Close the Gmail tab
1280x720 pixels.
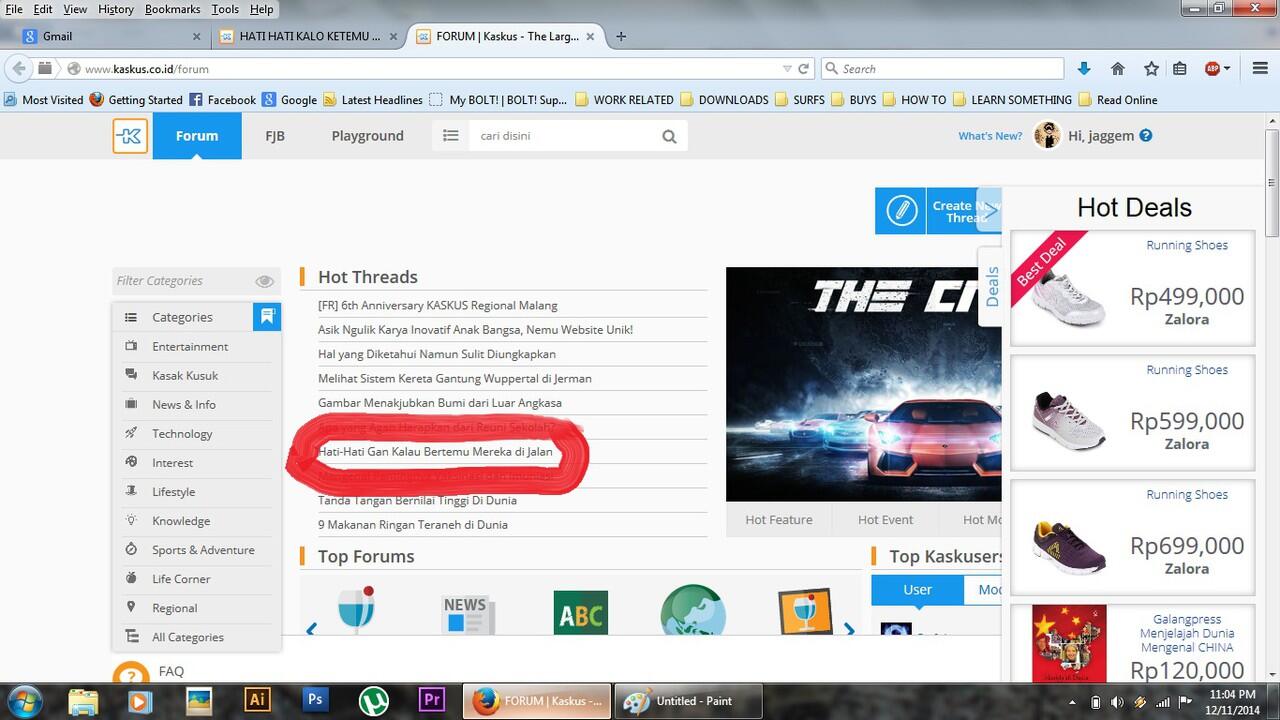(196, 36)
